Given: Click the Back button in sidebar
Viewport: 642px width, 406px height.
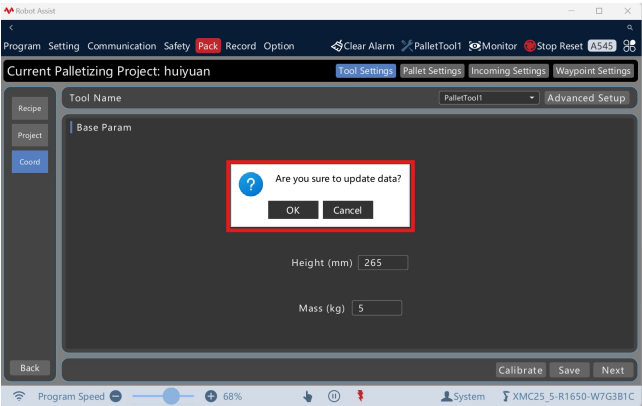Looking at the screenshot, I should [x=30, y=368].
